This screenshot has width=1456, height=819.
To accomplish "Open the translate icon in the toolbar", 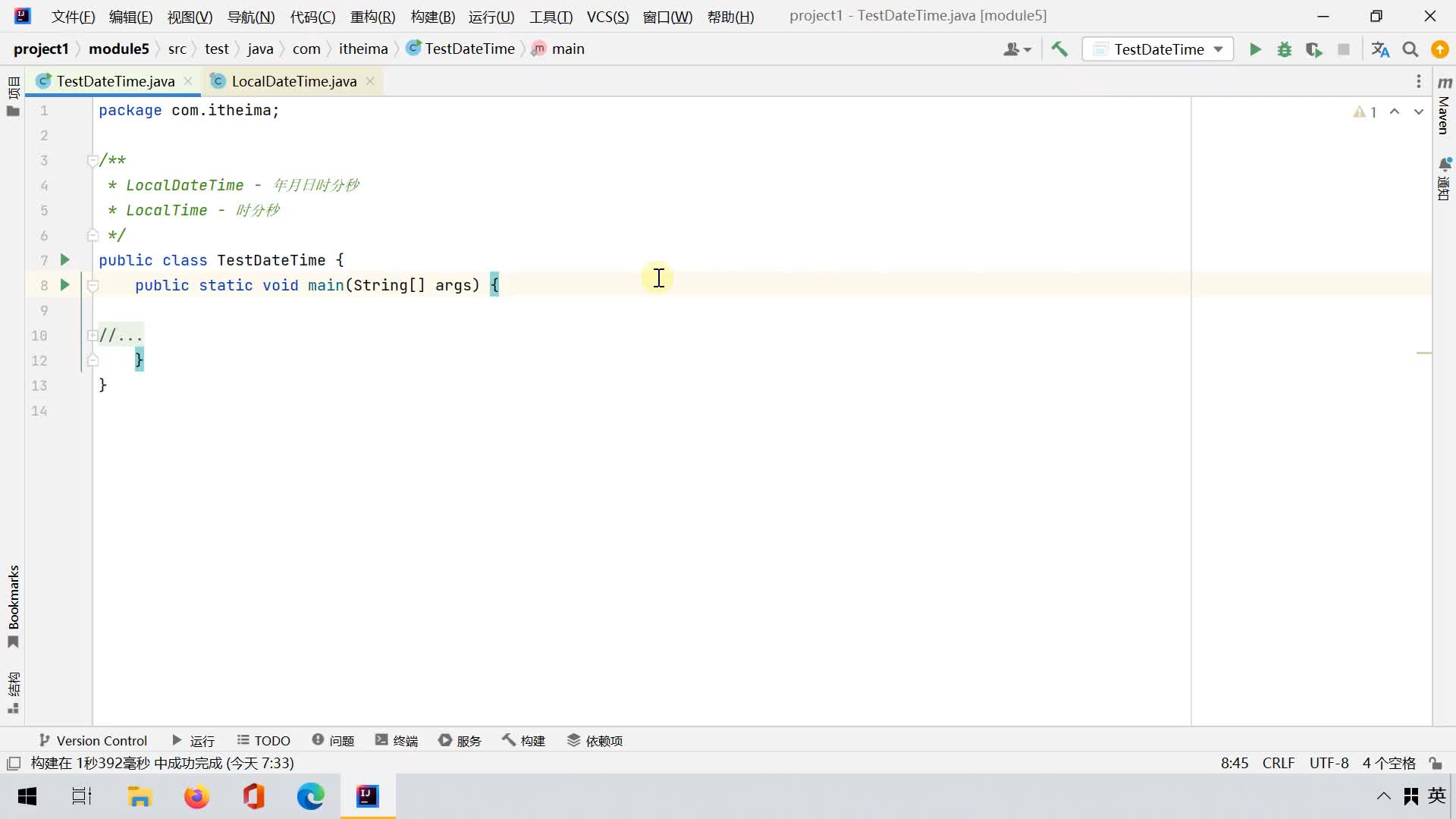I will pos(1380,49).
